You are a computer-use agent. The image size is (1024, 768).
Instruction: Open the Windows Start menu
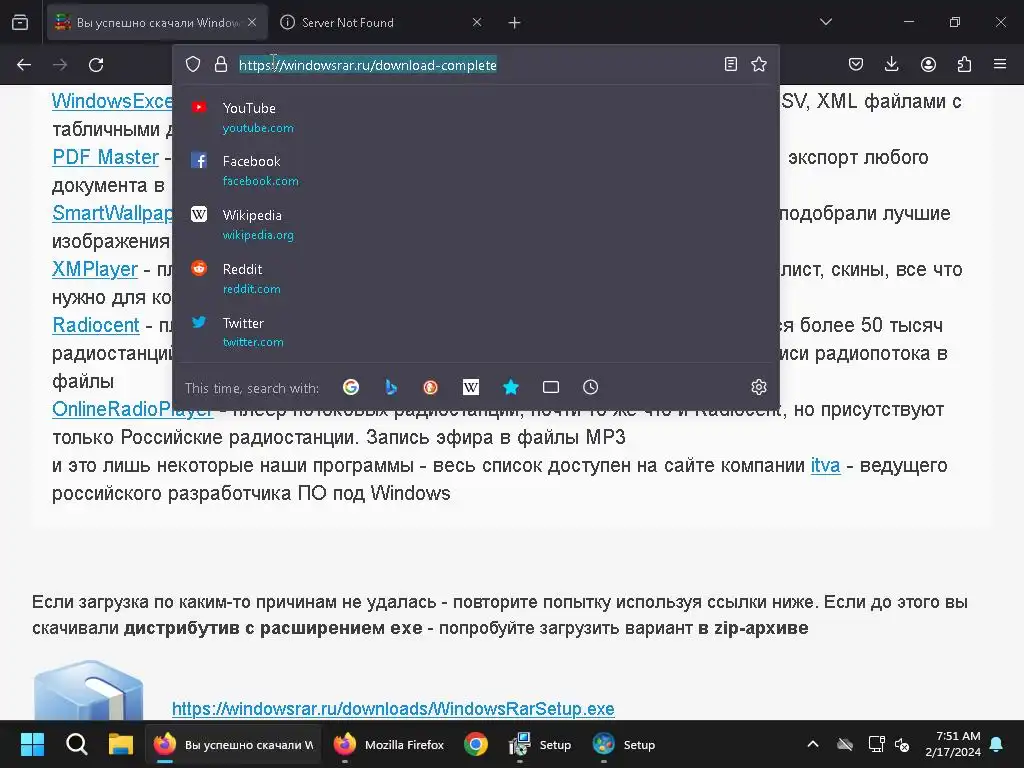tap(32, 744)
